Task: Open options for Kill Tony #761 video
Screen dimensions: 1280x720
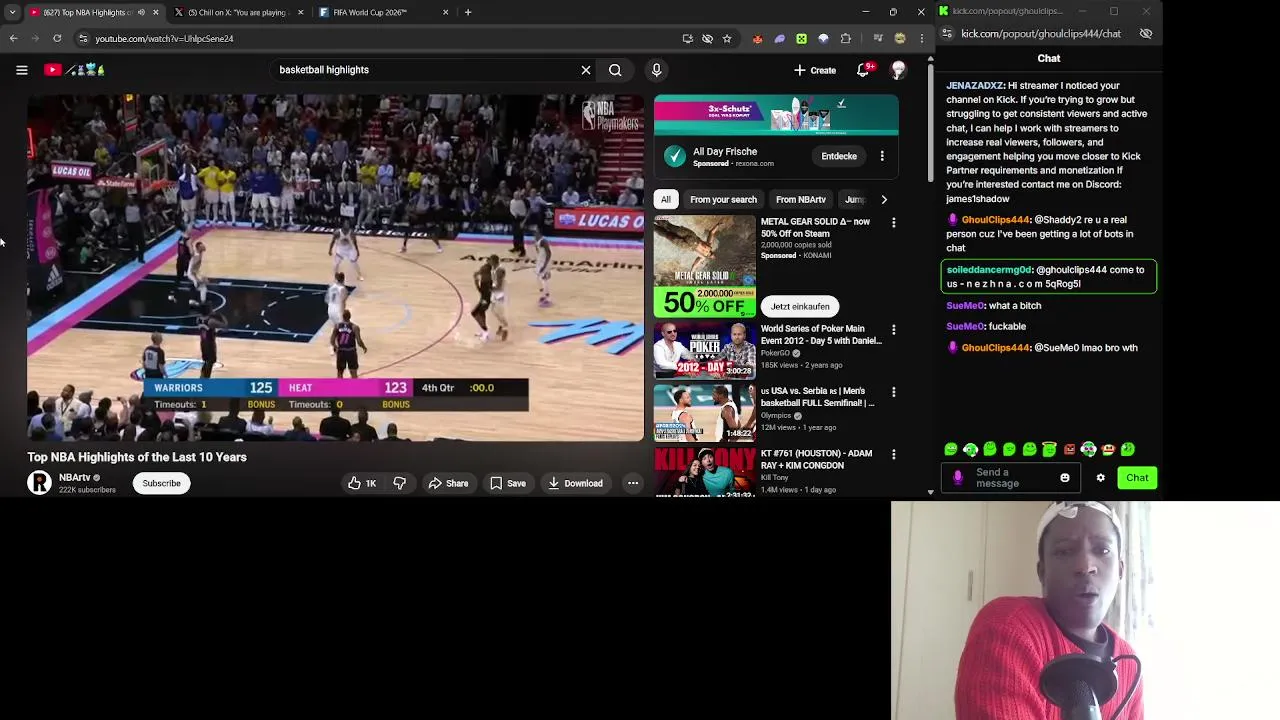Action: click(893, 454)
